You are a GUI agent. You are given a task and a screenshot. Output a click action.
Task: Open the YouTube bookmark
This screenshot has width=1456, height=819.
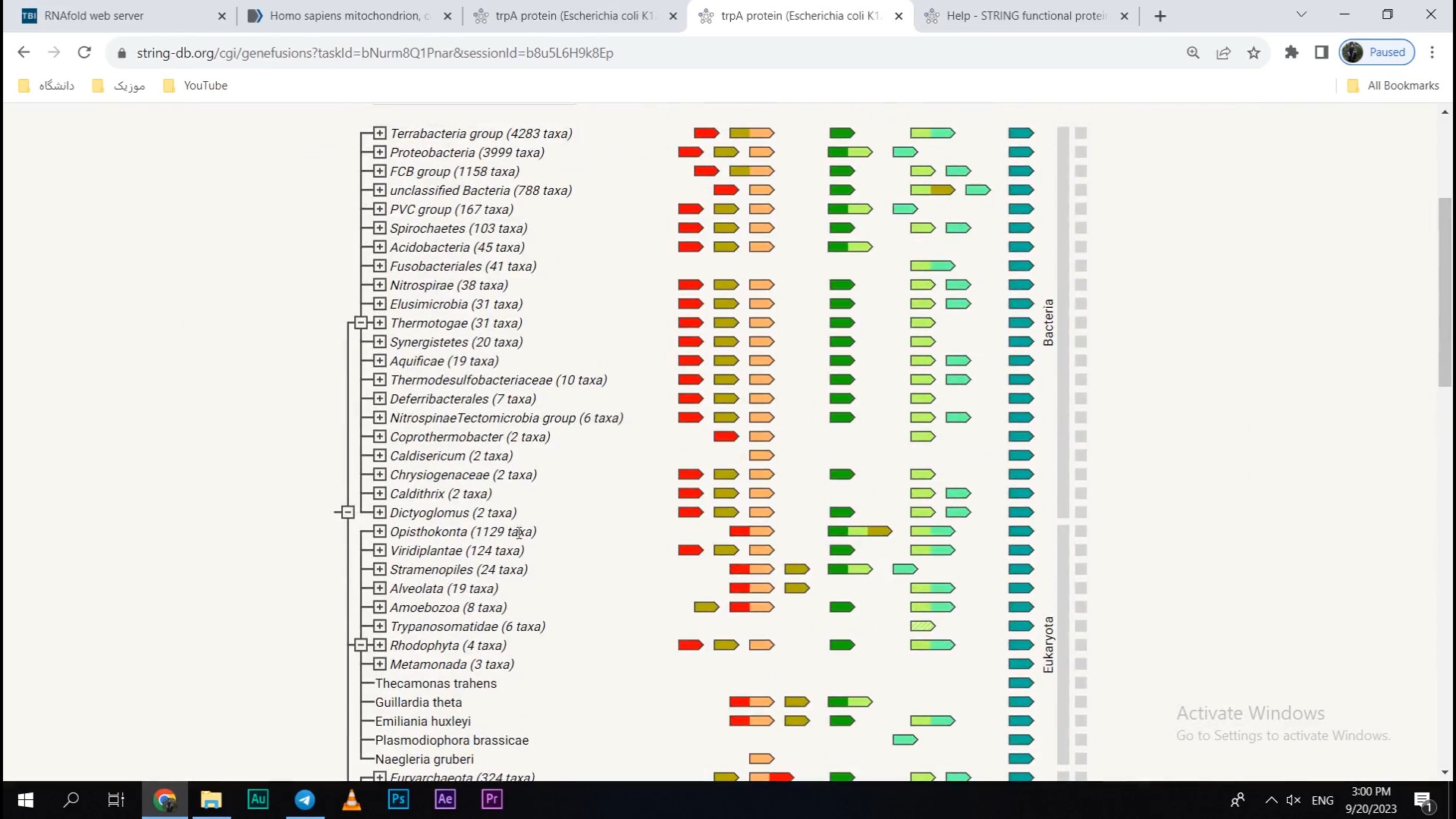[196, 86]
